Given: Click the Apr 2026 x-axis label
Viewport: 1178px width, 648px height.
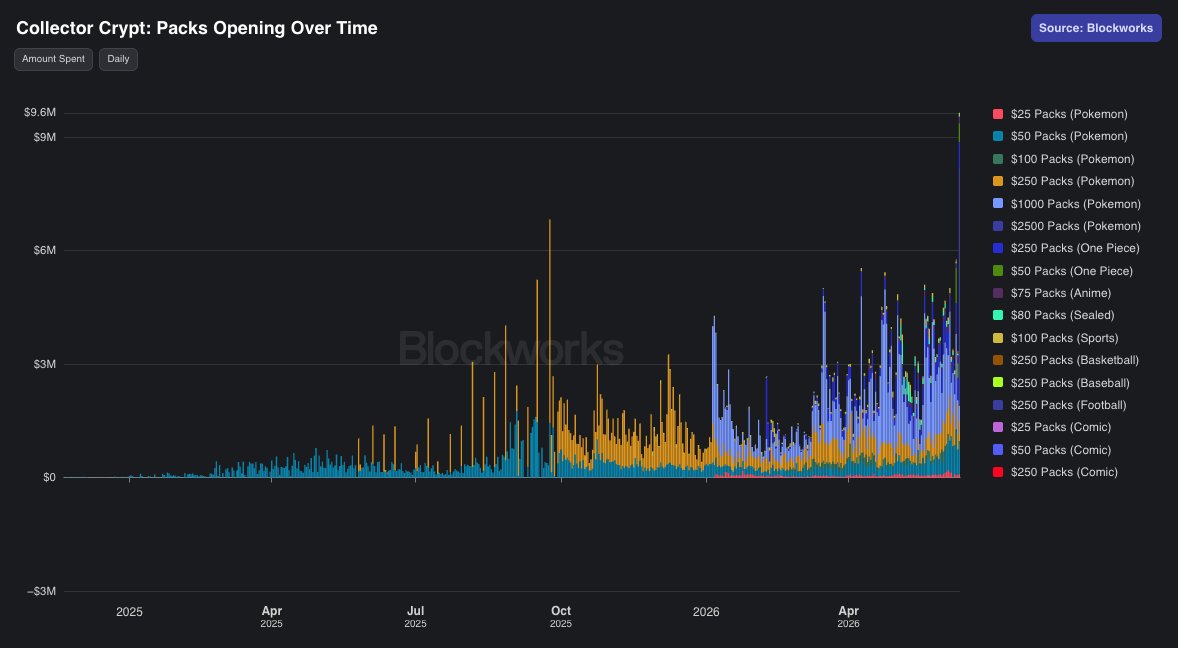Looking at the screenshot, I should 848,616.
